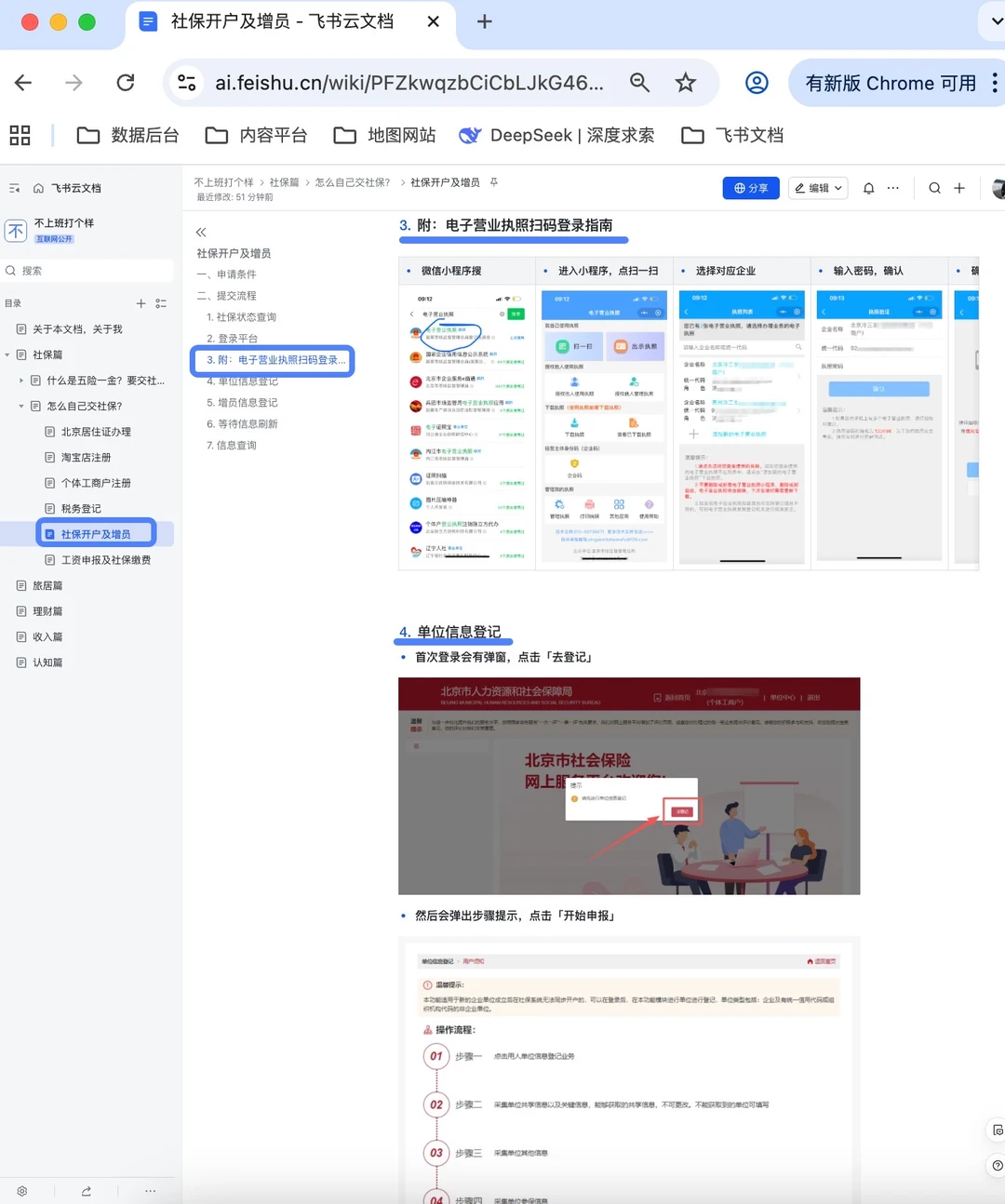
Task: Click the zoom magnifier icon in address bar
Action: coord(639,83)
